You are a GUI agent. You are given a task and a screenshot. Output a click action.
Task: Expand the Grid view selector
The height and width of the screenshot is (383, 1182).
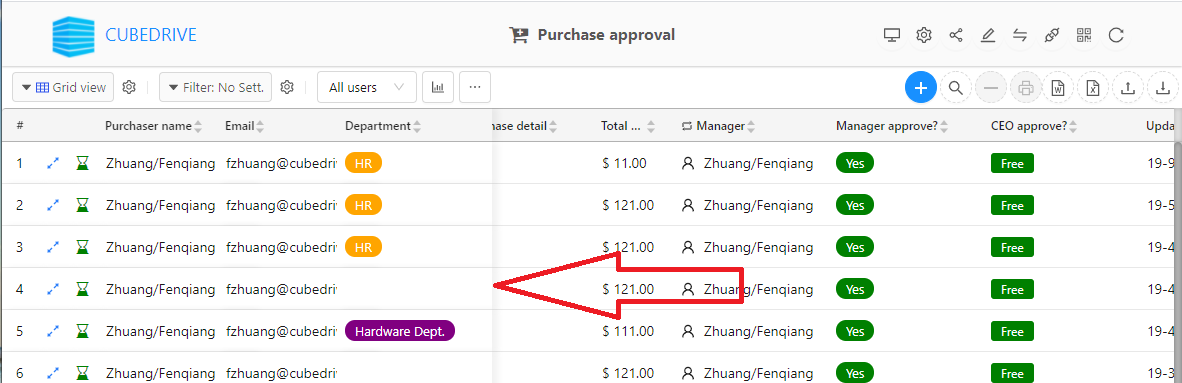(x=63, y=87)
